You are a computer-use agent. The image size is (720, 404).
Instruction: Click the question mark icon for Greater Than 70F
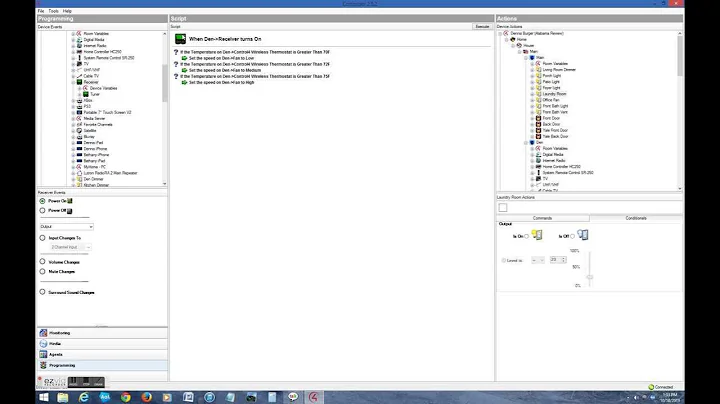[x=176, y=52]
